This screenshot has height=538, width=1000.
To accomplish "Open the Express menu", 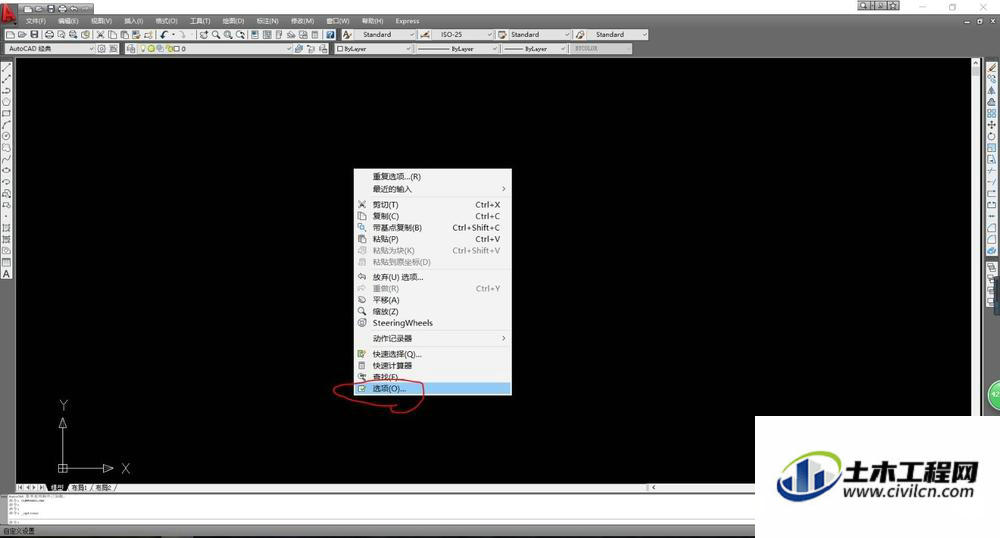I will coord(407,21).
